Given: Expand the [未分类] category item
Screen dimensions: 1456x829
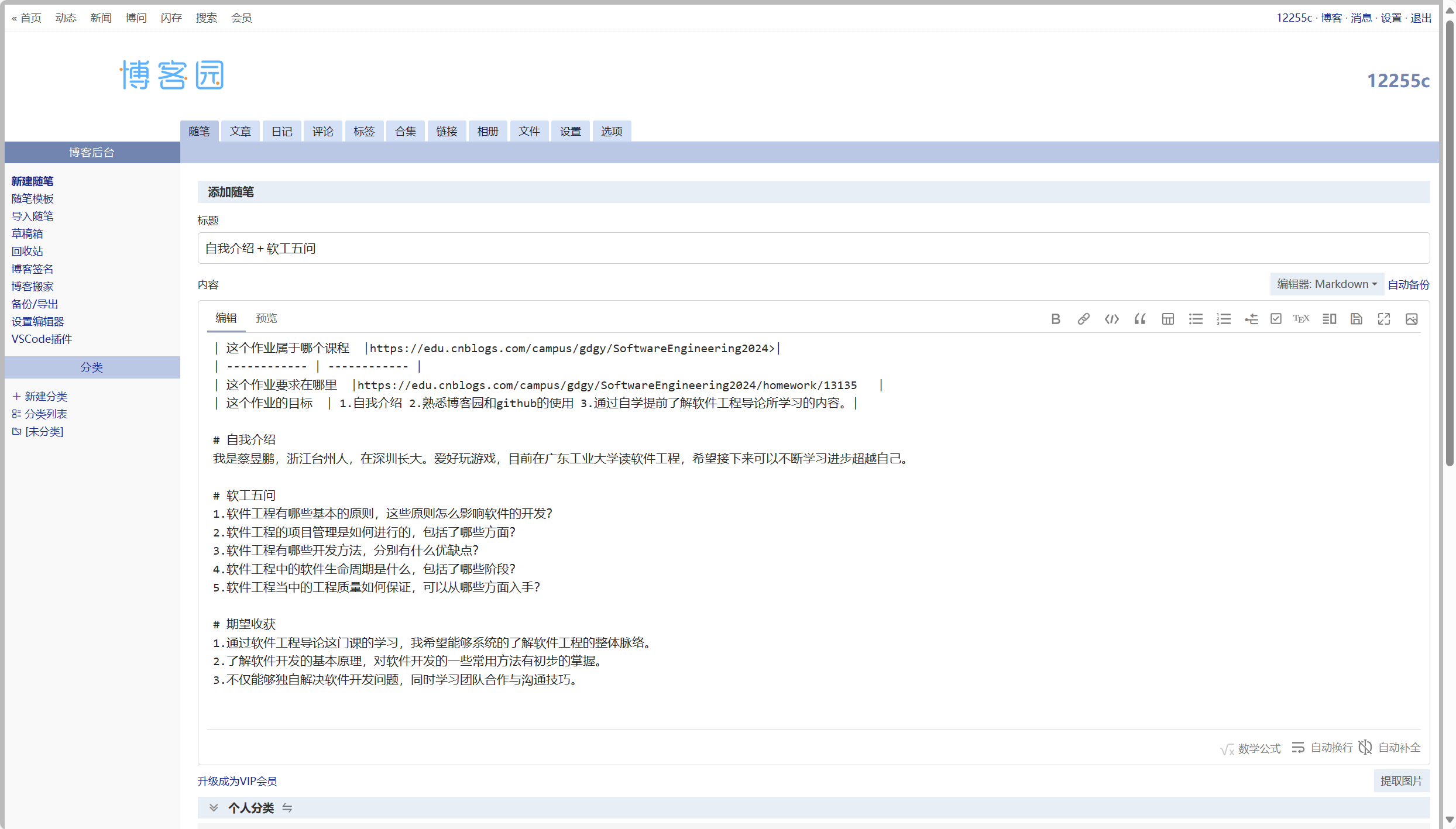Looking at the screenshot, I should (x=44, y=432).
